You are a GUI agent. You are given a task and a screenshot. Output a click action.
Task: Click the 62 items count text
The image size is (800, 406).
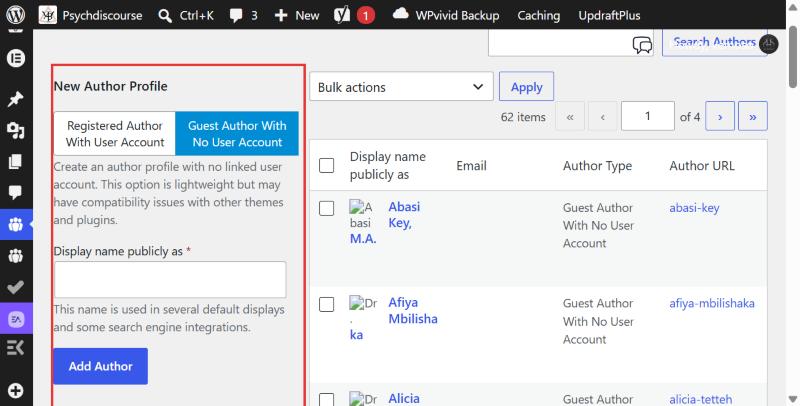(x=523, y=117)
